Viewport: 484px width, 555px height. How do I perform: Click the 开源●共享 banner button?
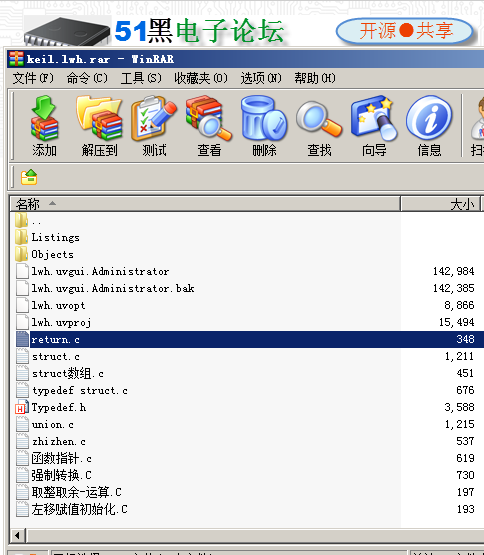[x=405, y=31]
